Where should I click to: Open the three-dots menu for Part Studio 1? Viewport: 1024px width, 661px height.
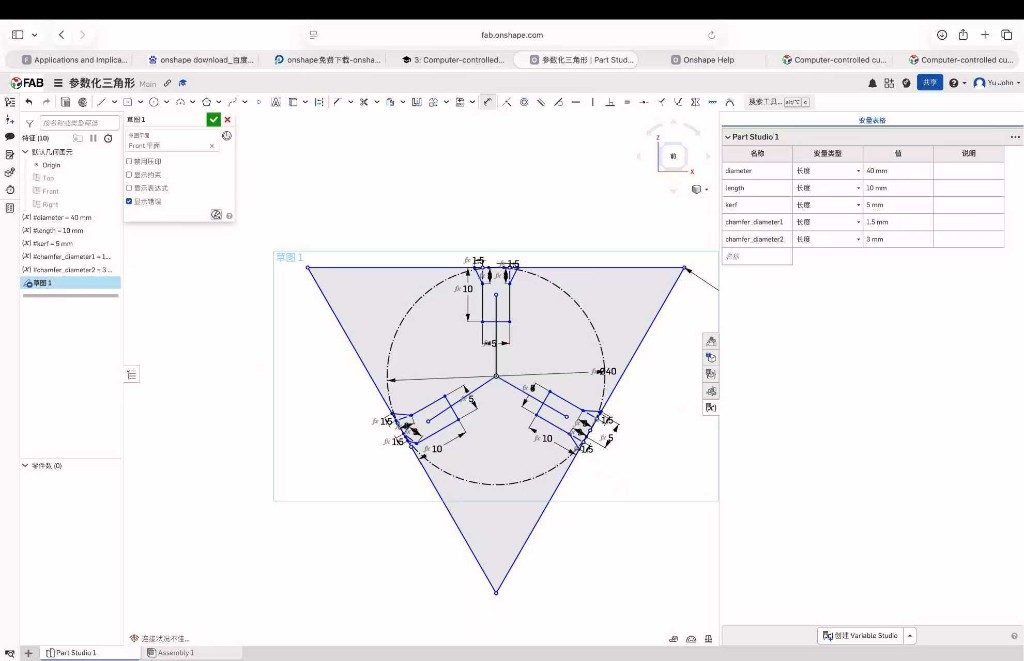tap(1014, 137)
